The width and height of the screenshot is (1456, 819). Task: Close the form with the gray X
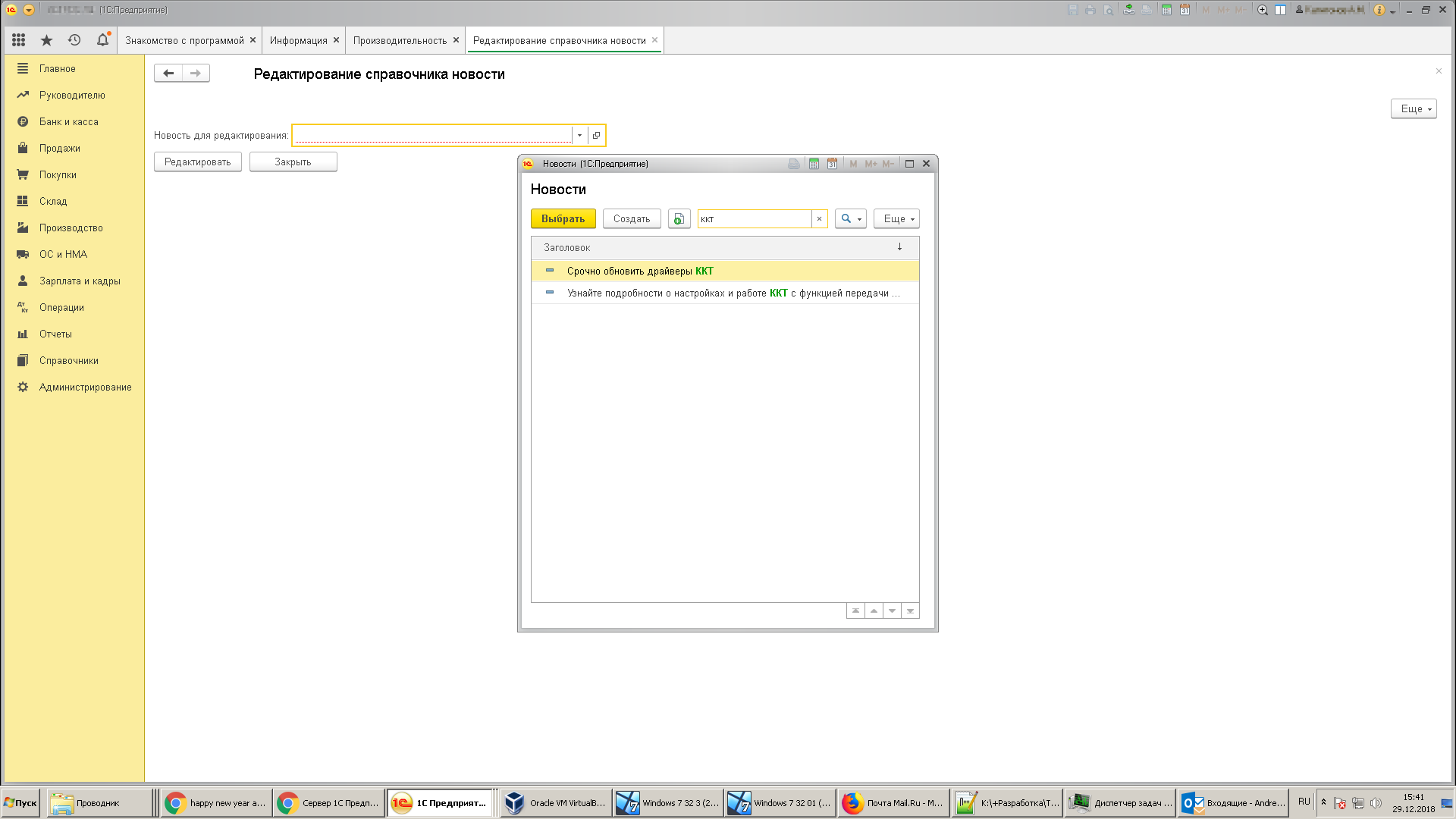coord(1439,71)
